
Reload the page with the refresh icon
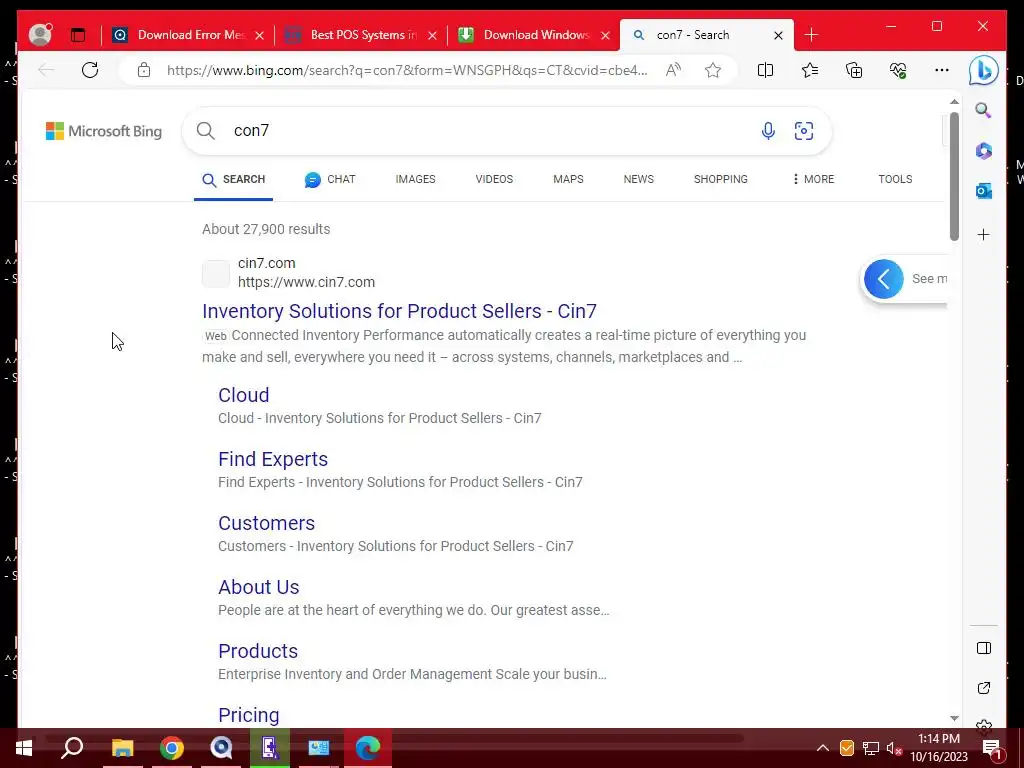[x=90, y=70]
